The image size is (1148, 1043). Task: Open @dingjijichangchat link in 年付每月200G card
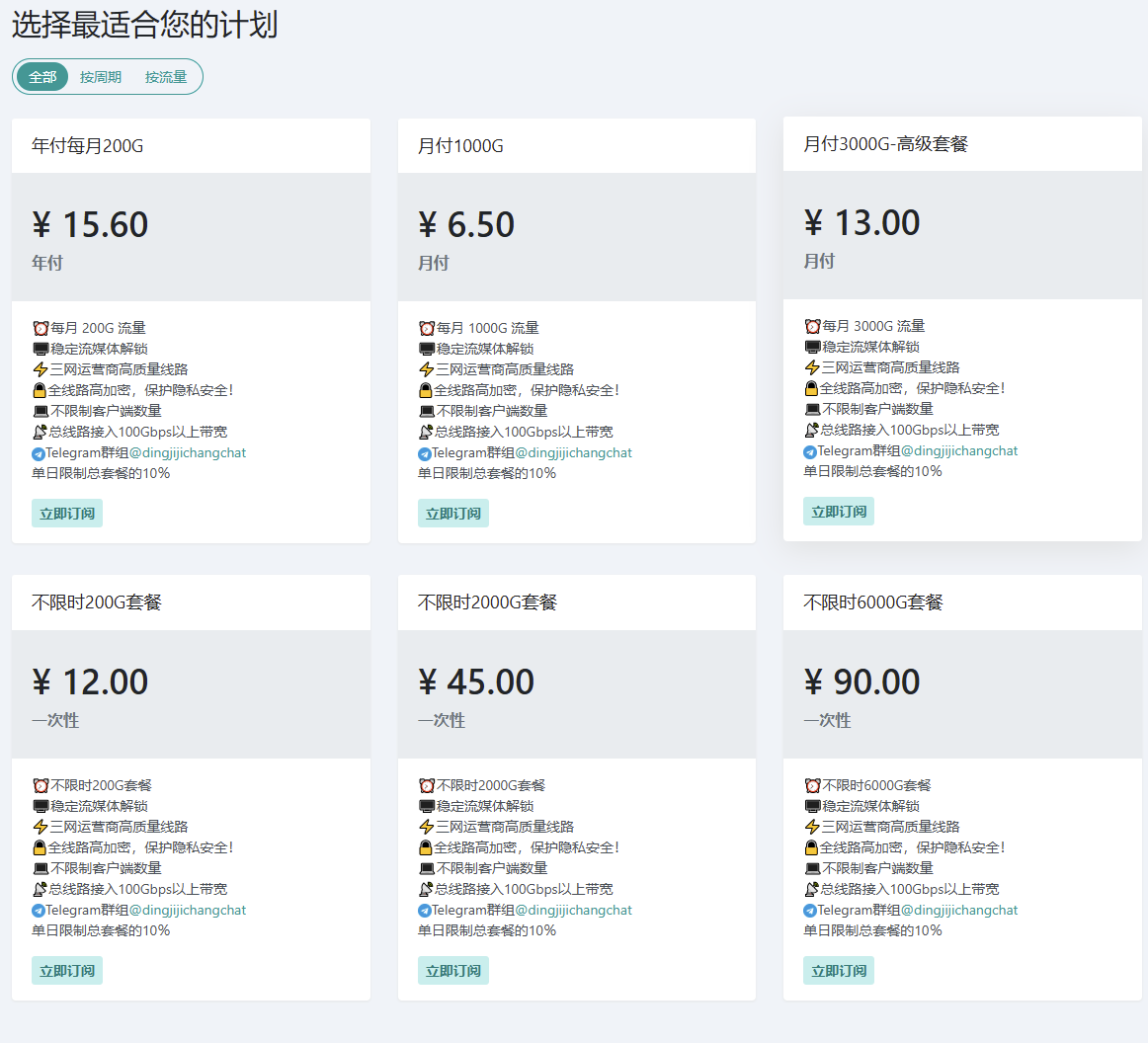(x=188, y=453)
